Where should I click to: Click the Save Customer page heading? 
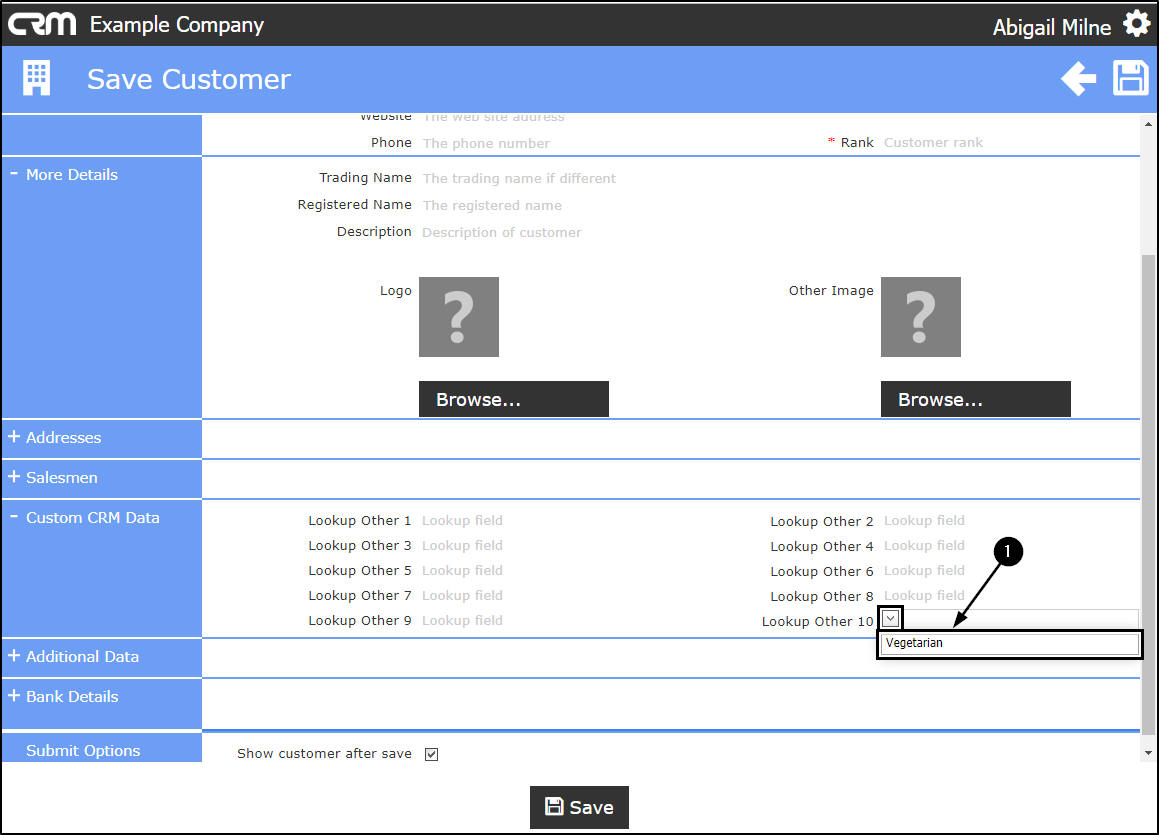click(189, 79)
